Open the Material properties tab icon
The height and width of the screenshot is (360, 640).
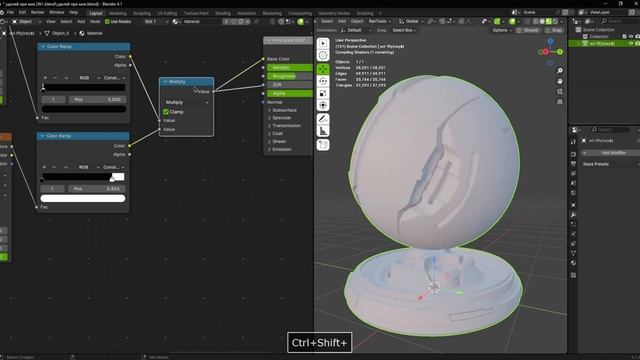(573, 263)
